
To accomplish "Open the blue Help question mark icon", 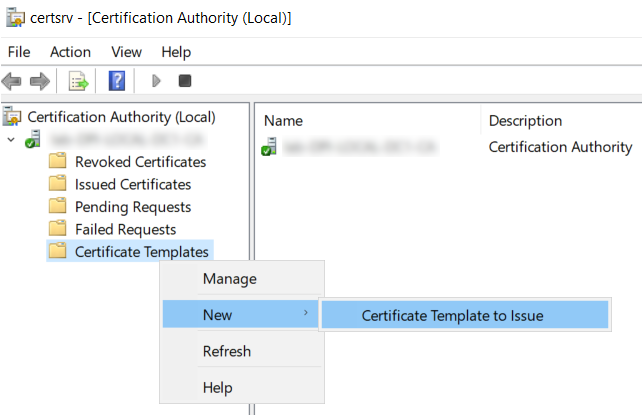I will (117, 81).
